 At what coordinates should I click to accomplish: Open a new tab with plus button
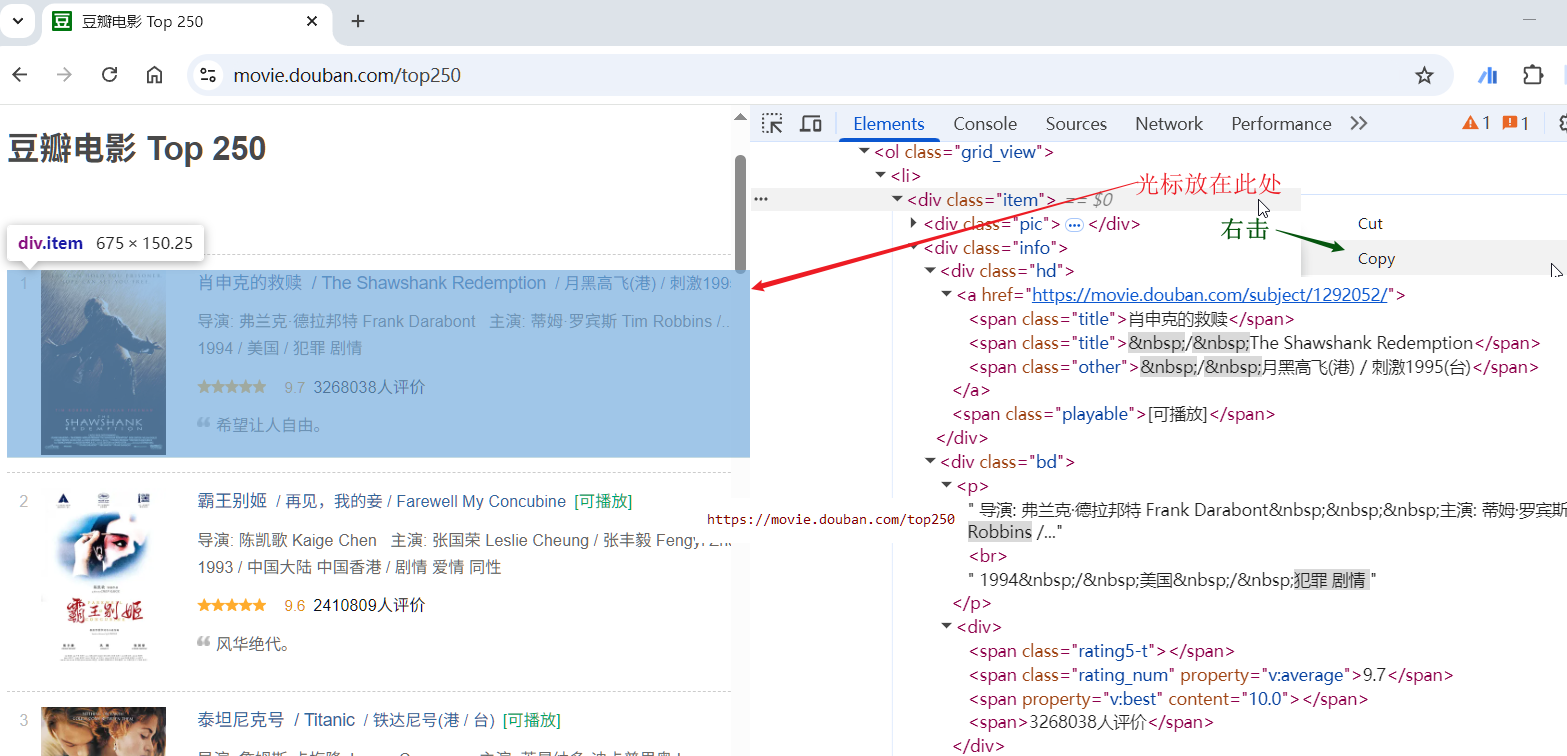[x=358, y=21]
